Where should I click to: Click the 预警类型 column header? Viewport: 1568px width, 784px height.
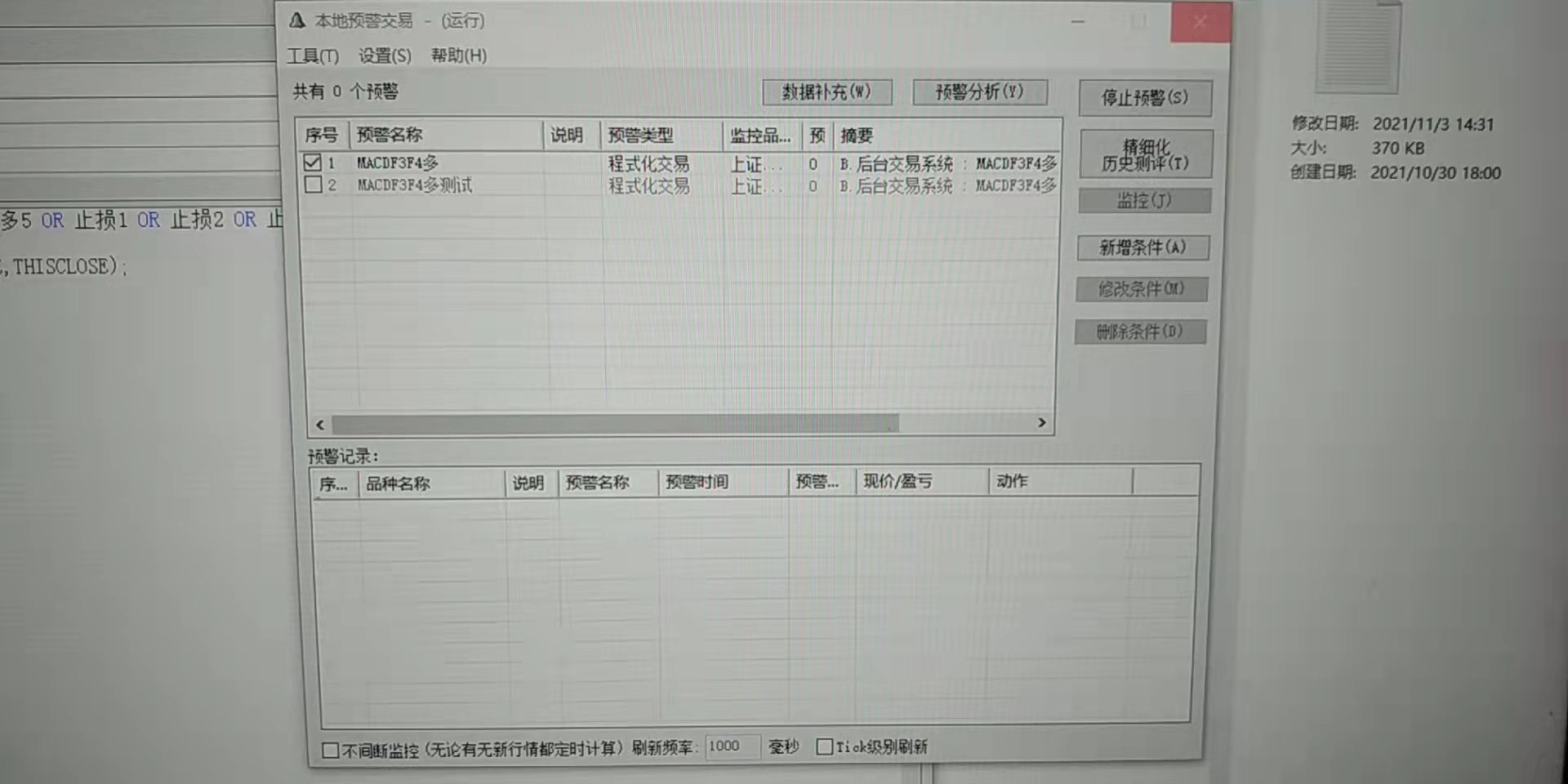(x=661, y=135)
